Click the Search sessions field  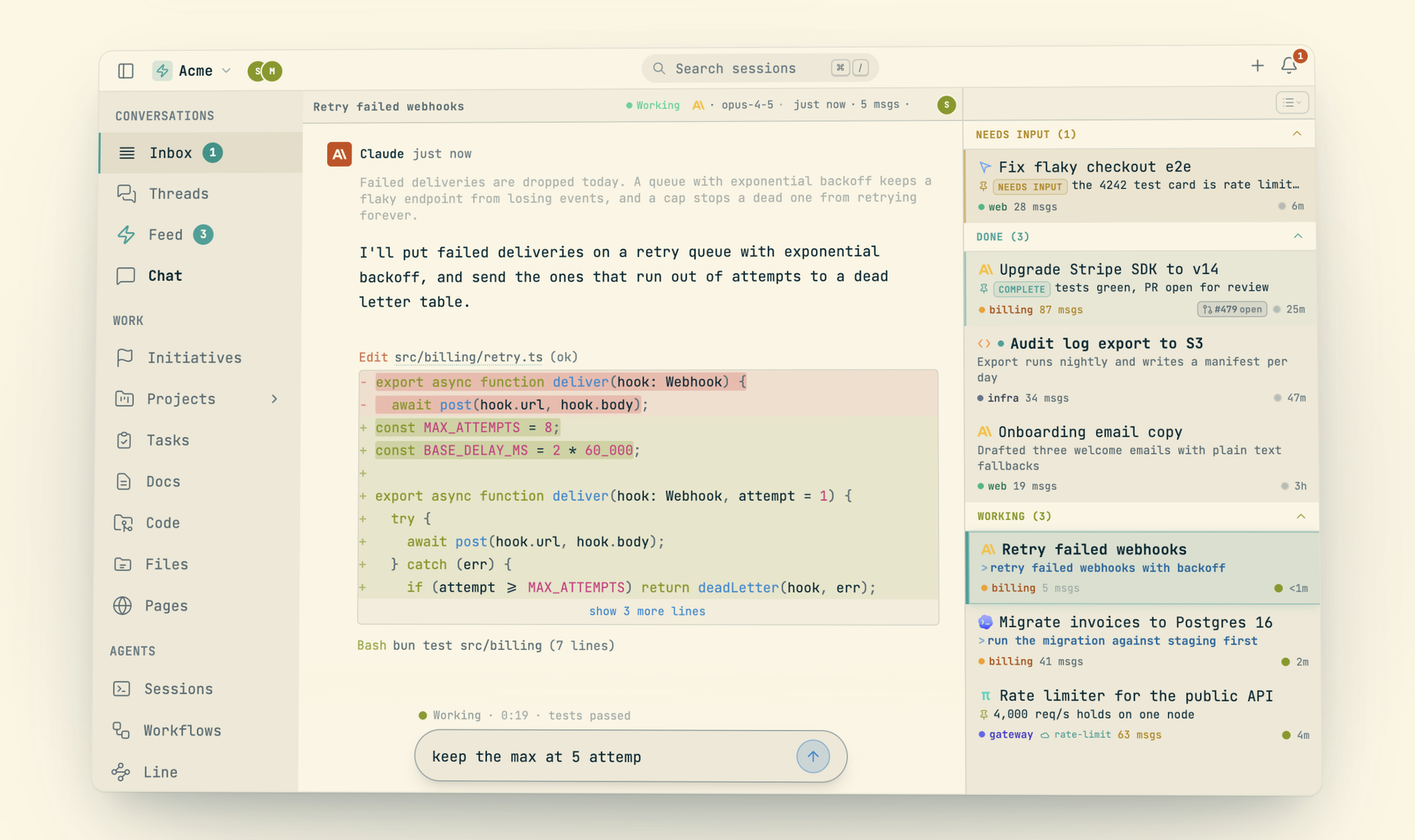pyautogui.click(x=760, y=69)
